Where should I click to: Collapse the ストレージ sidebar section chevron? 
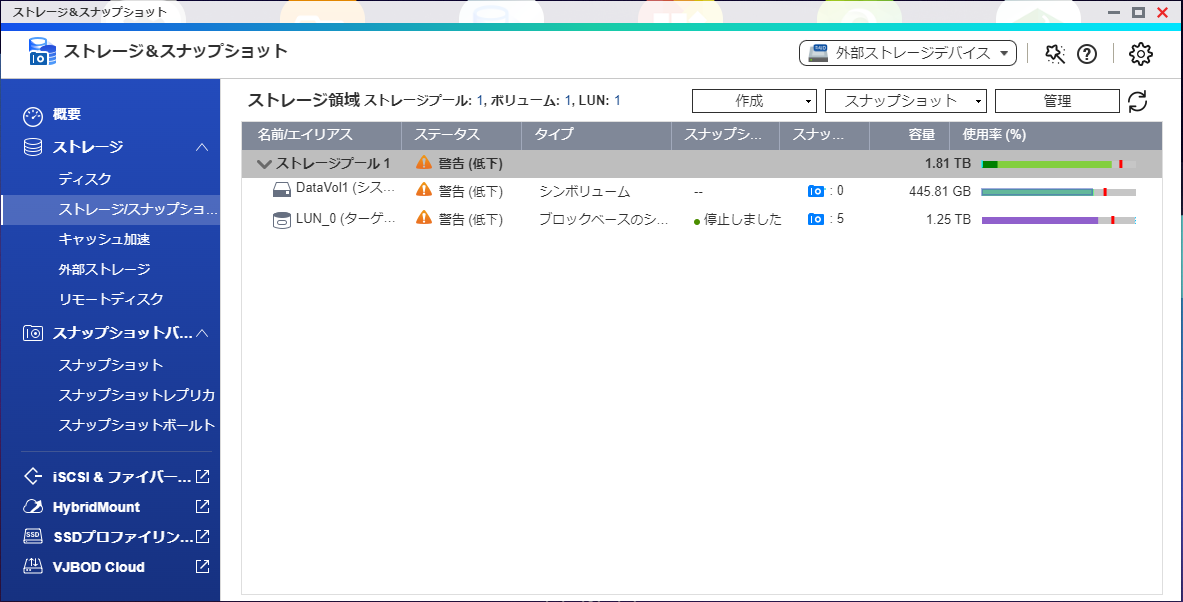201,147
